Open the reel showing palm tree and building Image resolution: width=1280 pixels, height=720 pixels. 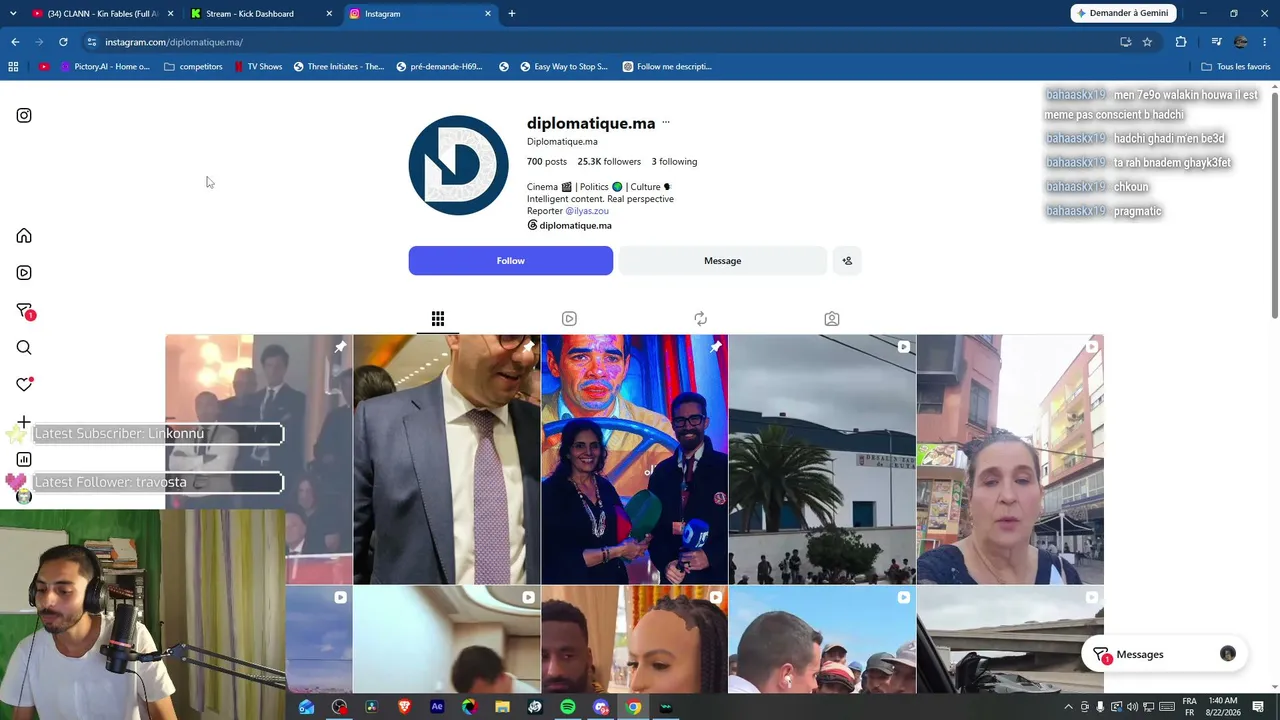[x=822, y=460]
